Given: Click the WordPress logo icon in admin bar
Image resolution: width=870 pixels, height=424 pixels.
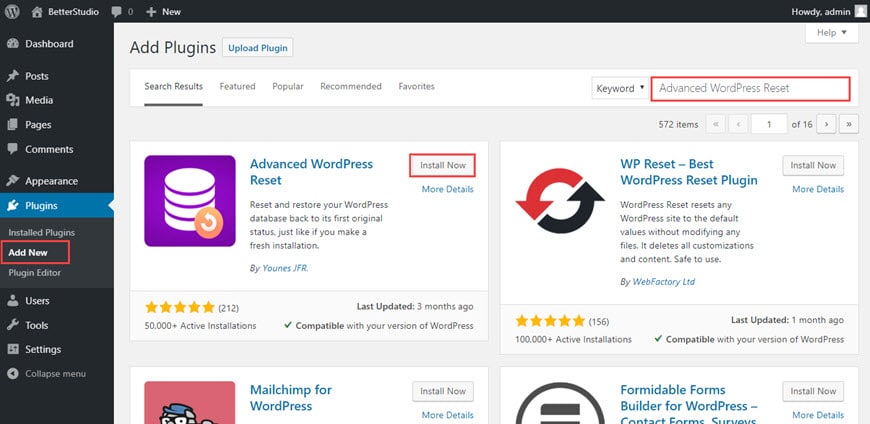Looking at the screenshot, I should tap(12, 12).
